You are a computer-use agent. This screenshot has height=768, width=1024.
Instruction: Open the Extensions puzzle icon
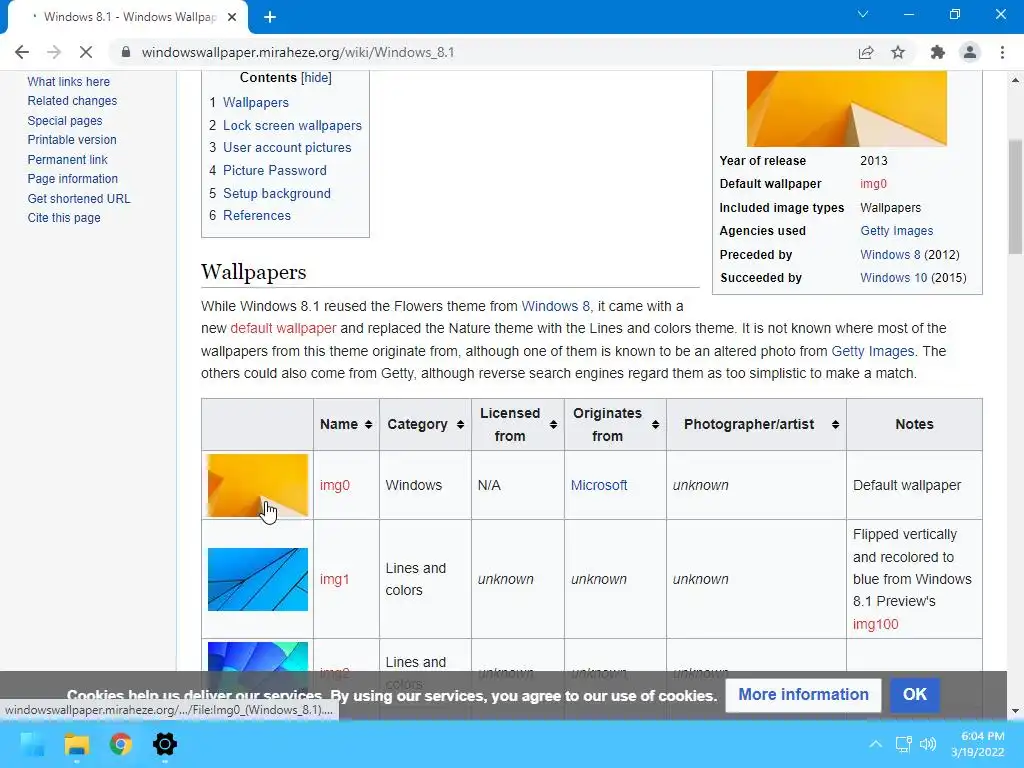point(938,52)
